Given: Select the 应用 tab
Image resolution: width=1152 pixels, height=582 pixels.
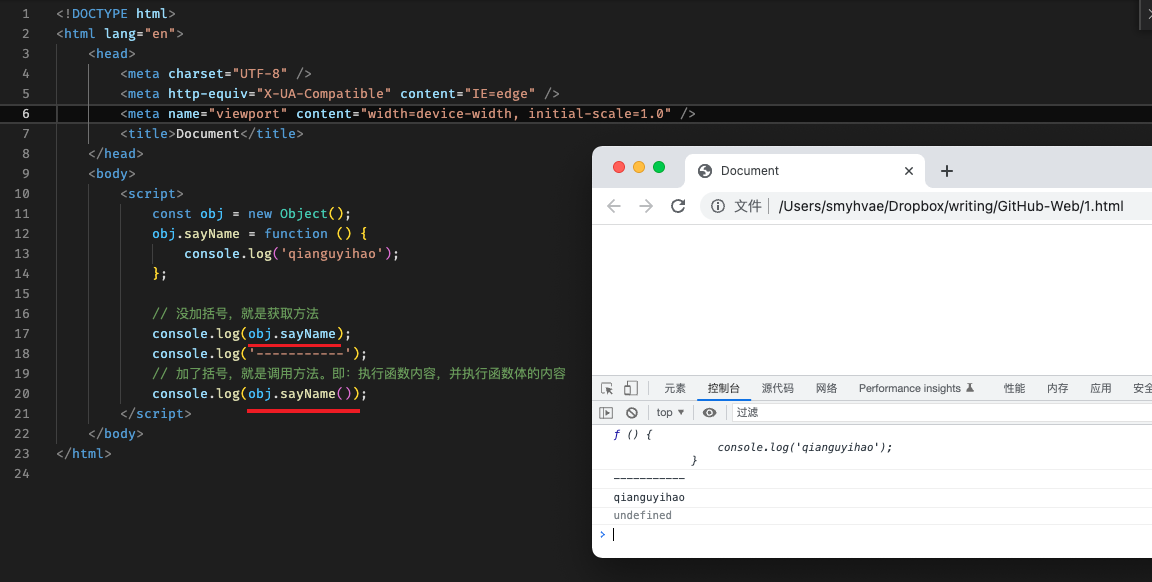Looking at the screenshot, I should (1101, 388).
